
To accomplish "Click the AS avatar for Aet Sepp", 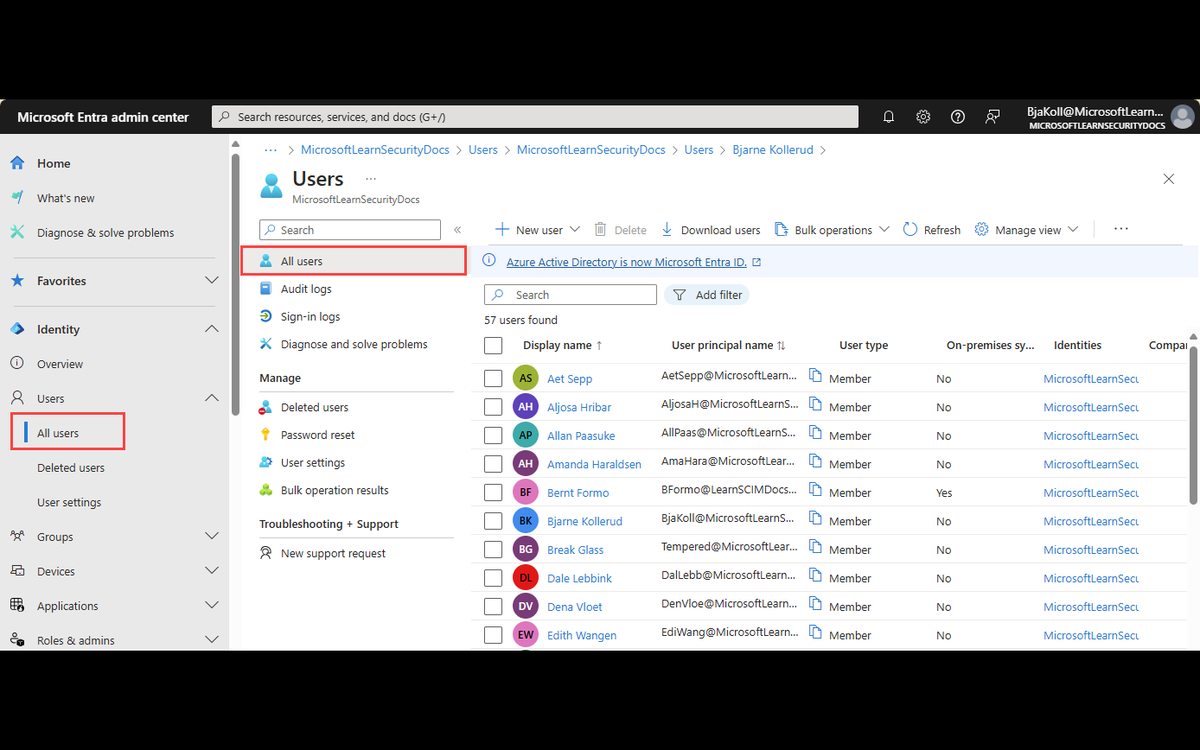I will click(525, 378).
